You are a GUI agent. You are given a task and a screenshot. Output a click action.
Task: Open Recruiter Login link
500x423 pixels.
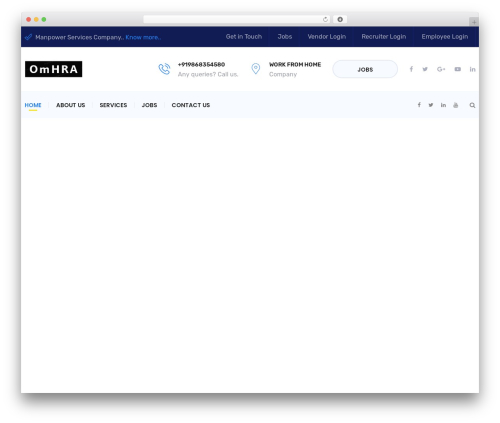pos(384,37)
